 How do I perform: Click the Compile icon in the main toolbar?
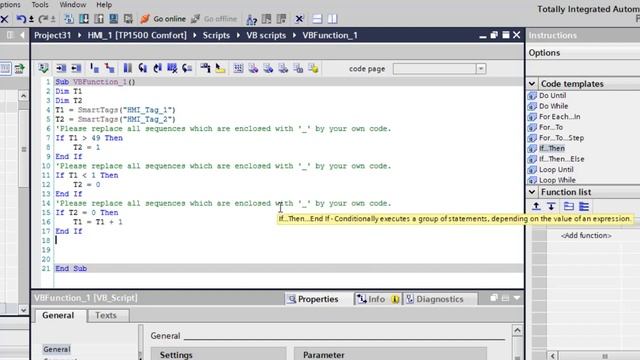coord(69,19)
